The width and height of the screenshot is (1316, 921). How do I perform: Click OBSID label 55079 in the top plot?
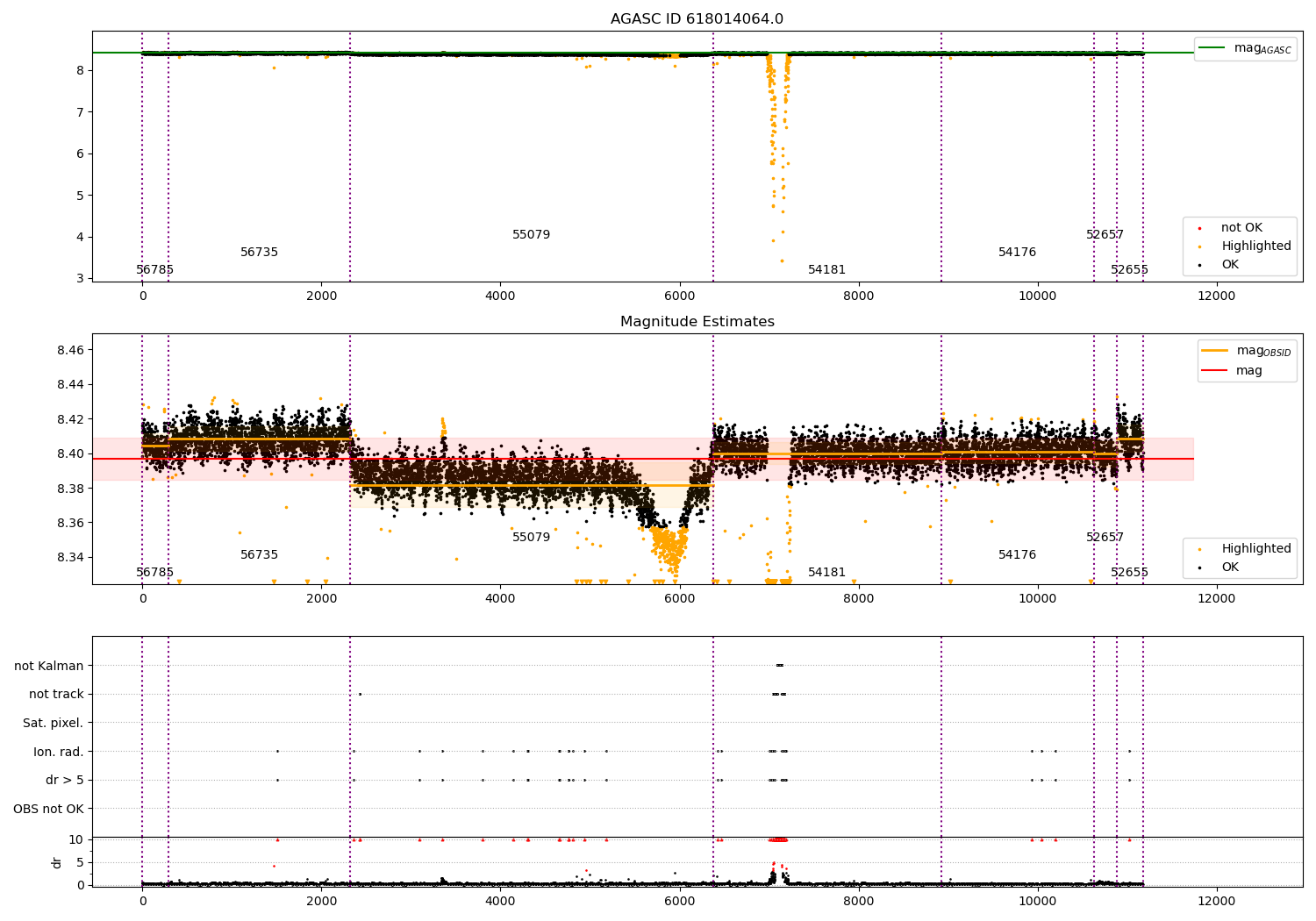point(532,235)
